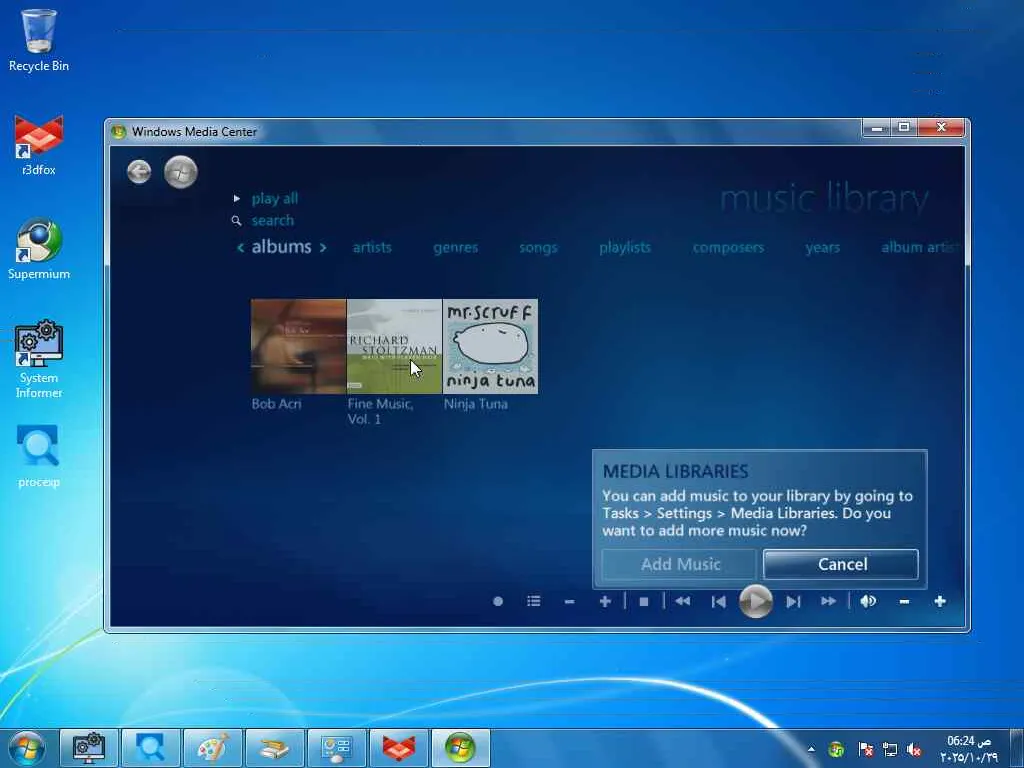Click the r3dfox taskbar button
The width and height of the screenshot is (1024, 768).
pyautogui.click(x=398, y=748)
